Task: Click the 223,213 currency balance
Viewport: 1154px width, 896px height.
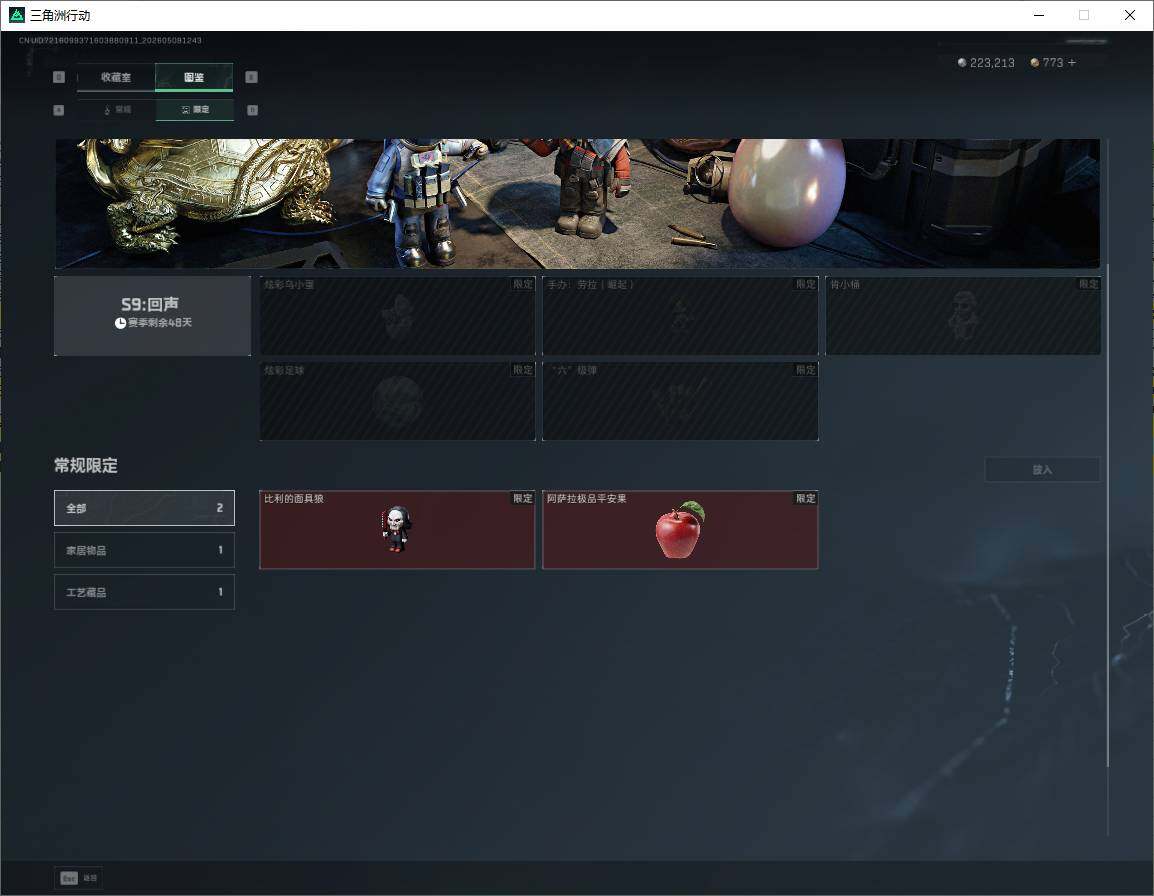Action: tap(991, 63)
